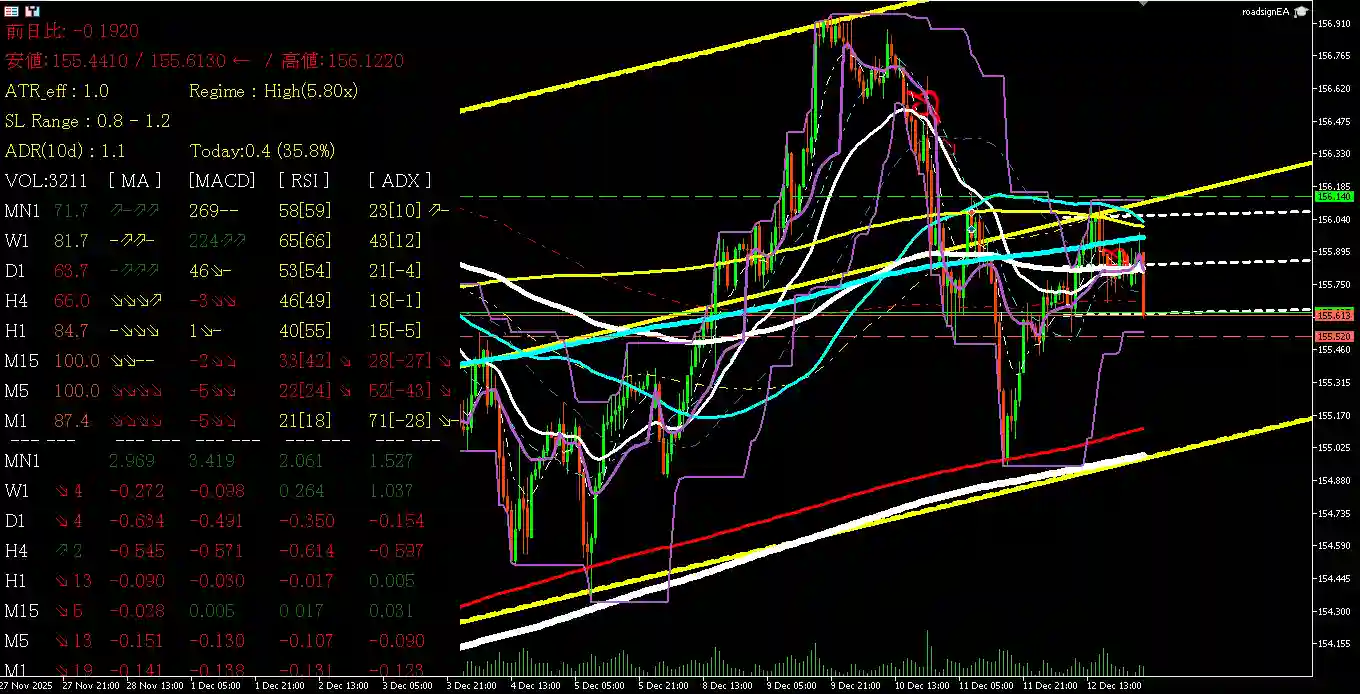Click the 10 Dec 13:00 date on timeline
This screenshot has width=1360, height=694.
tap(921, 686)
